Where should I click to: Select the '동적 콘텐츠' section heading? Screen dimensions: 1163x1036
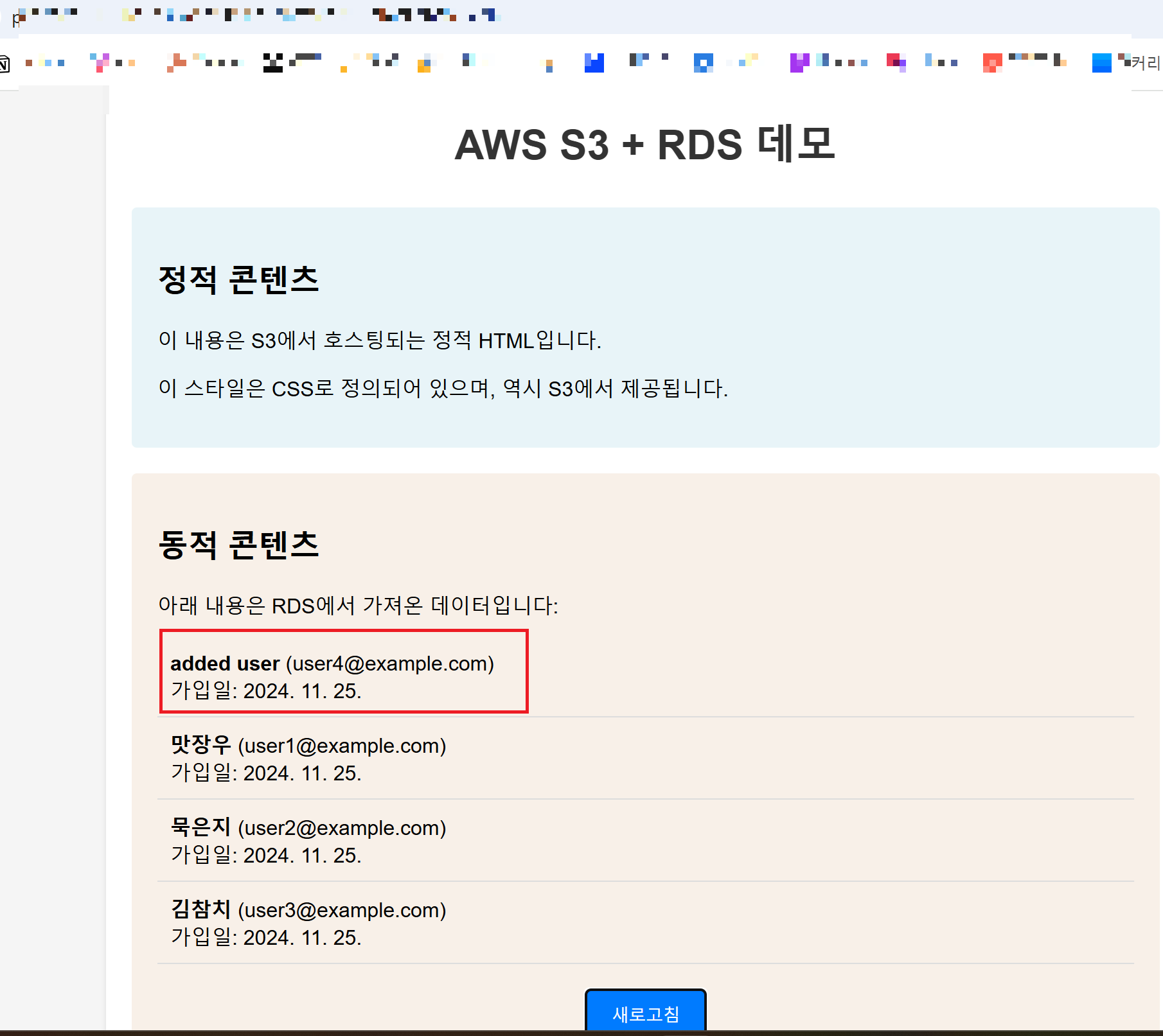238,545
